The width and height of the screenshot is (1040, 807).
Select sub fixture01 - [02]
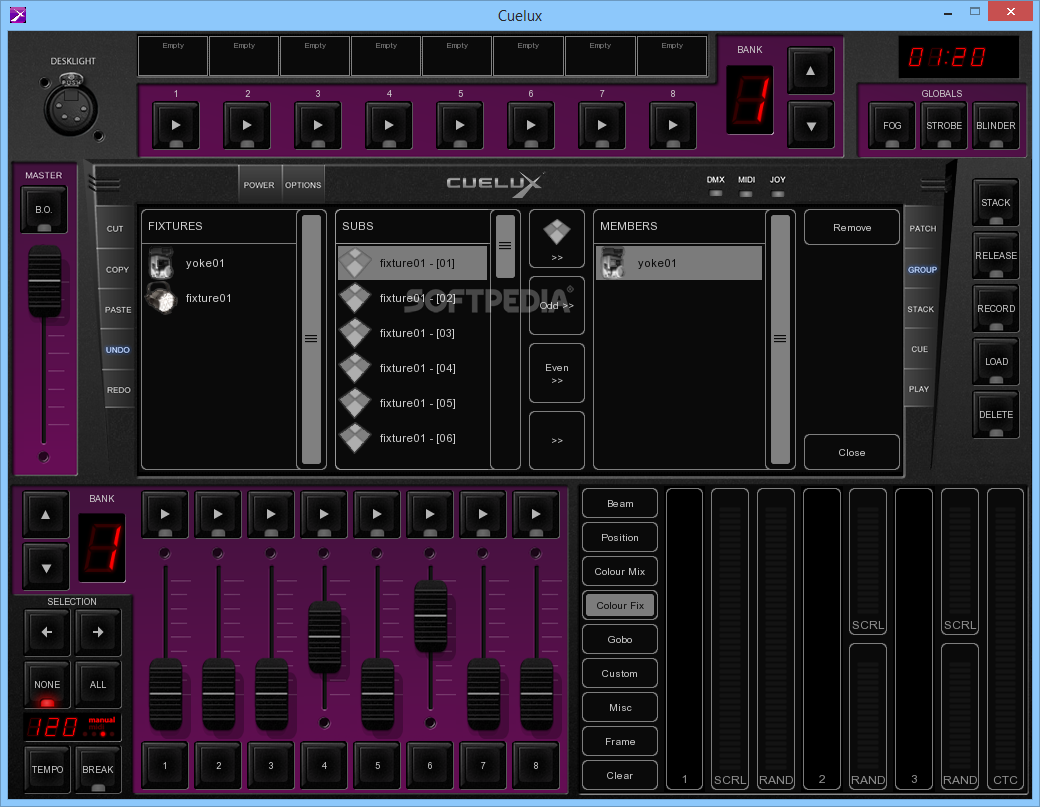(413, 298)
